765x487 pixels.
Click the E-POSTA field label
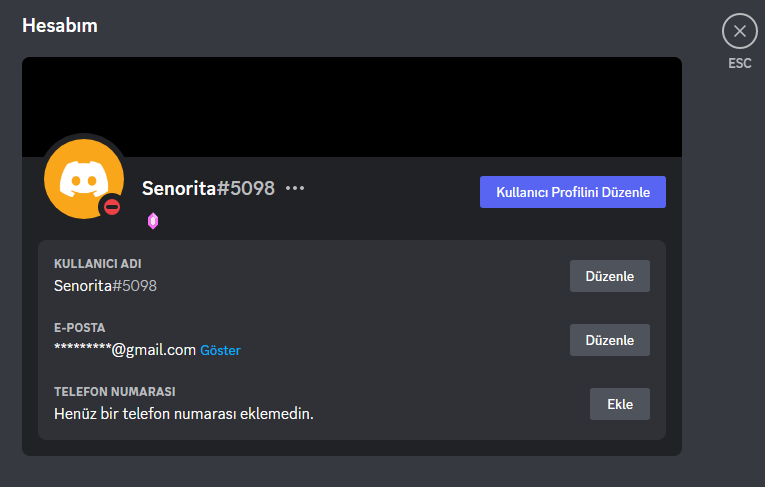pos(79,328)
